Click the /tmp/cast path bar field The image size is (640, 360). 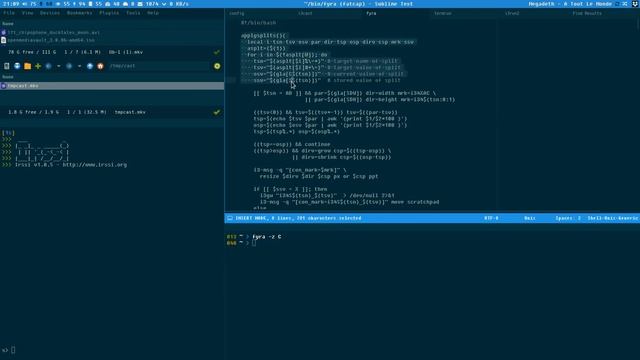[x=159, y=66]
